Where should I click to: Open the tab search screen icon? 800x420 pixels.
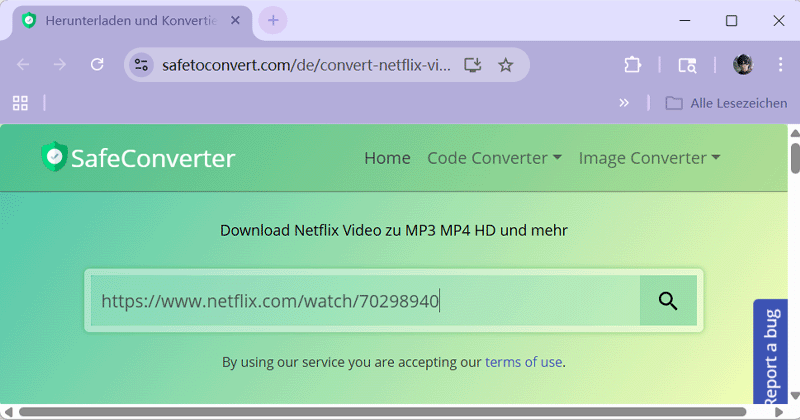pos(687,65)
